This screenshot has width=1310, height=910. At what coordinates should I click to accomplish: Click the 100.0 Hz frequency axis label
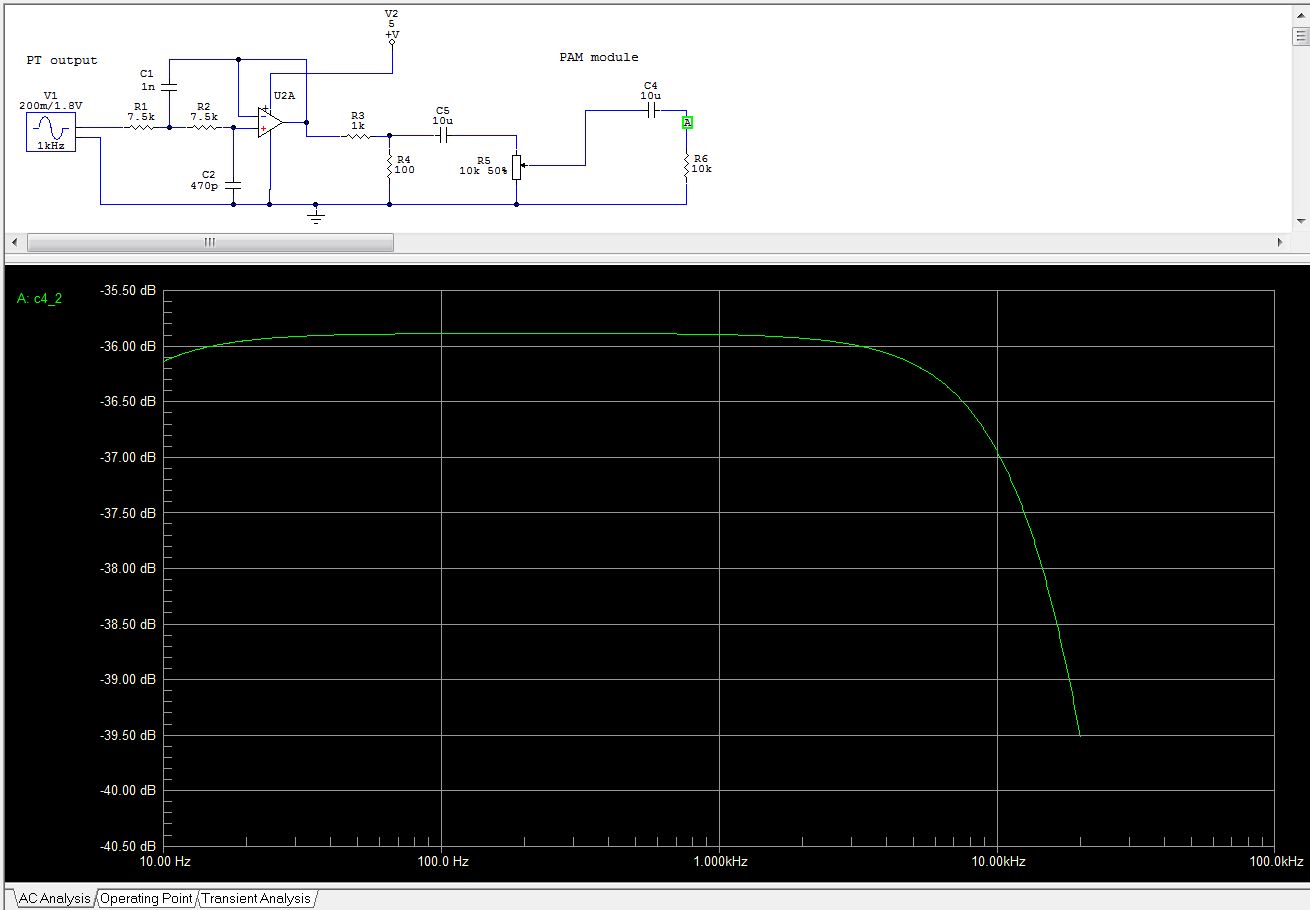441,861
